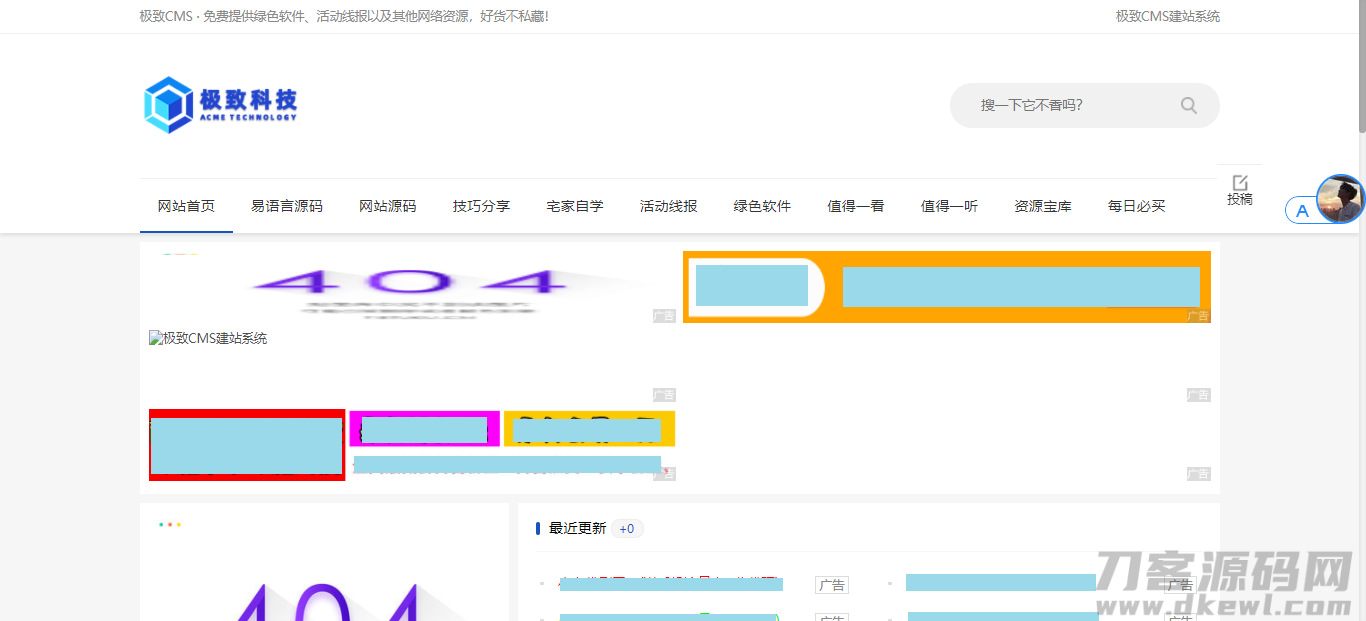Switch to the 易语言源码 tab
Viewport: 1366px width, 621px height.
tap(287, 205)
